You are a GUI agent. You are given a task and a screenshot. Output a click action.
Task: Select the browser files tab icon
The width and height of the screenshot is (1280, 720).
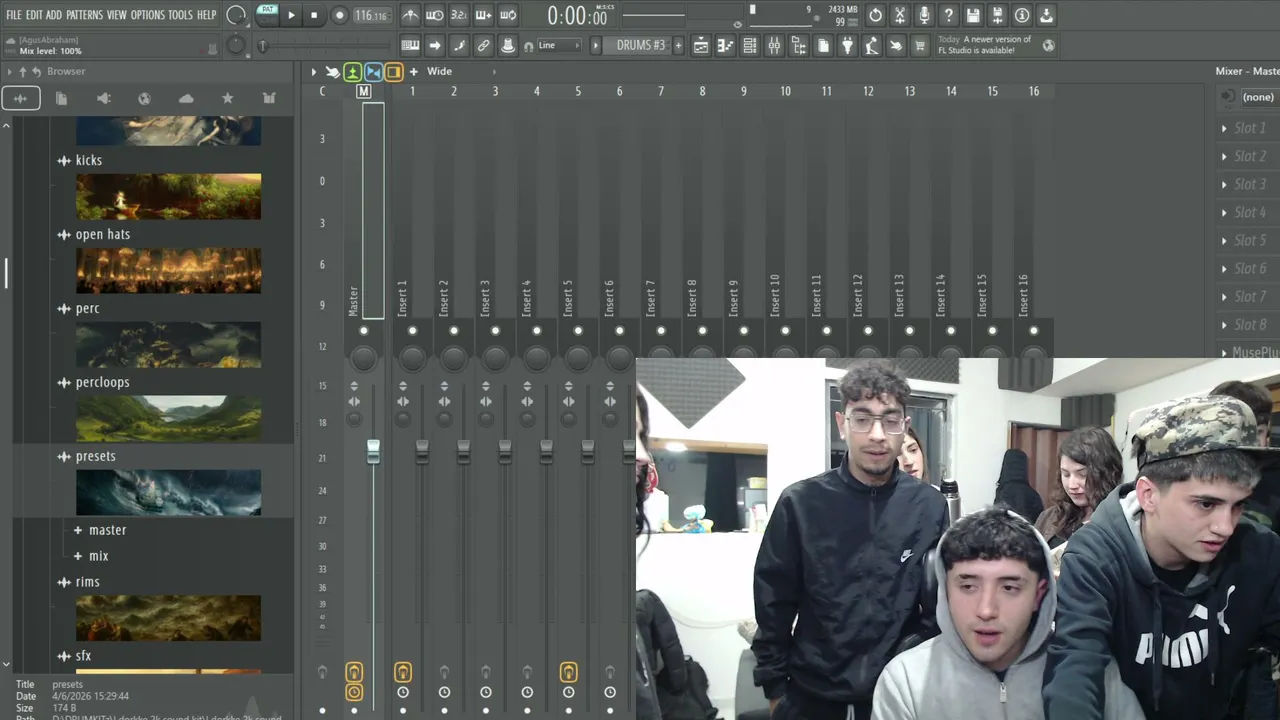61,98
